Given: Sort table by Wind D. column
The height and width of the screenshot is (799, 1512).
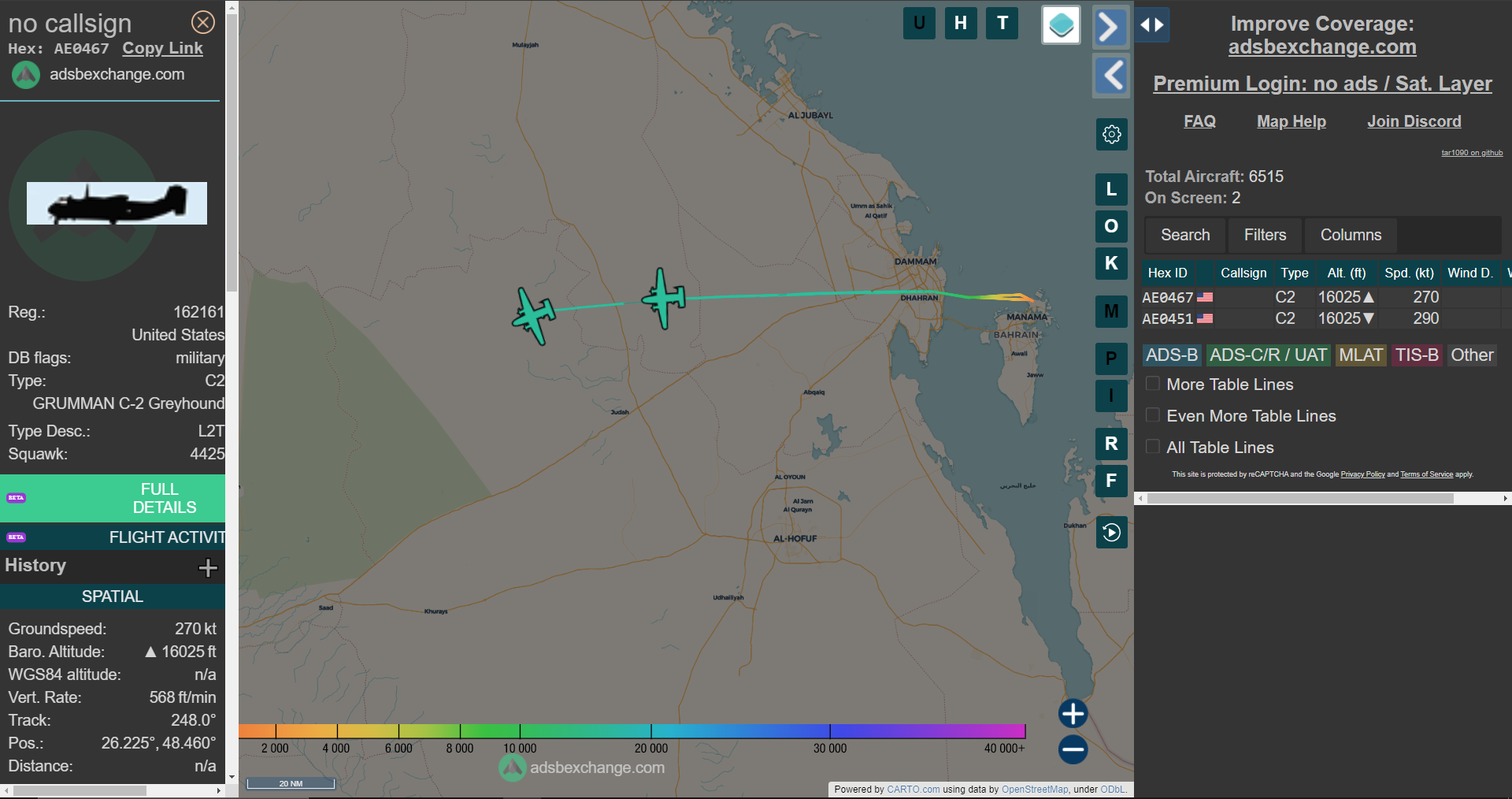Looking at the screenshot, I should click(1470, 273).
